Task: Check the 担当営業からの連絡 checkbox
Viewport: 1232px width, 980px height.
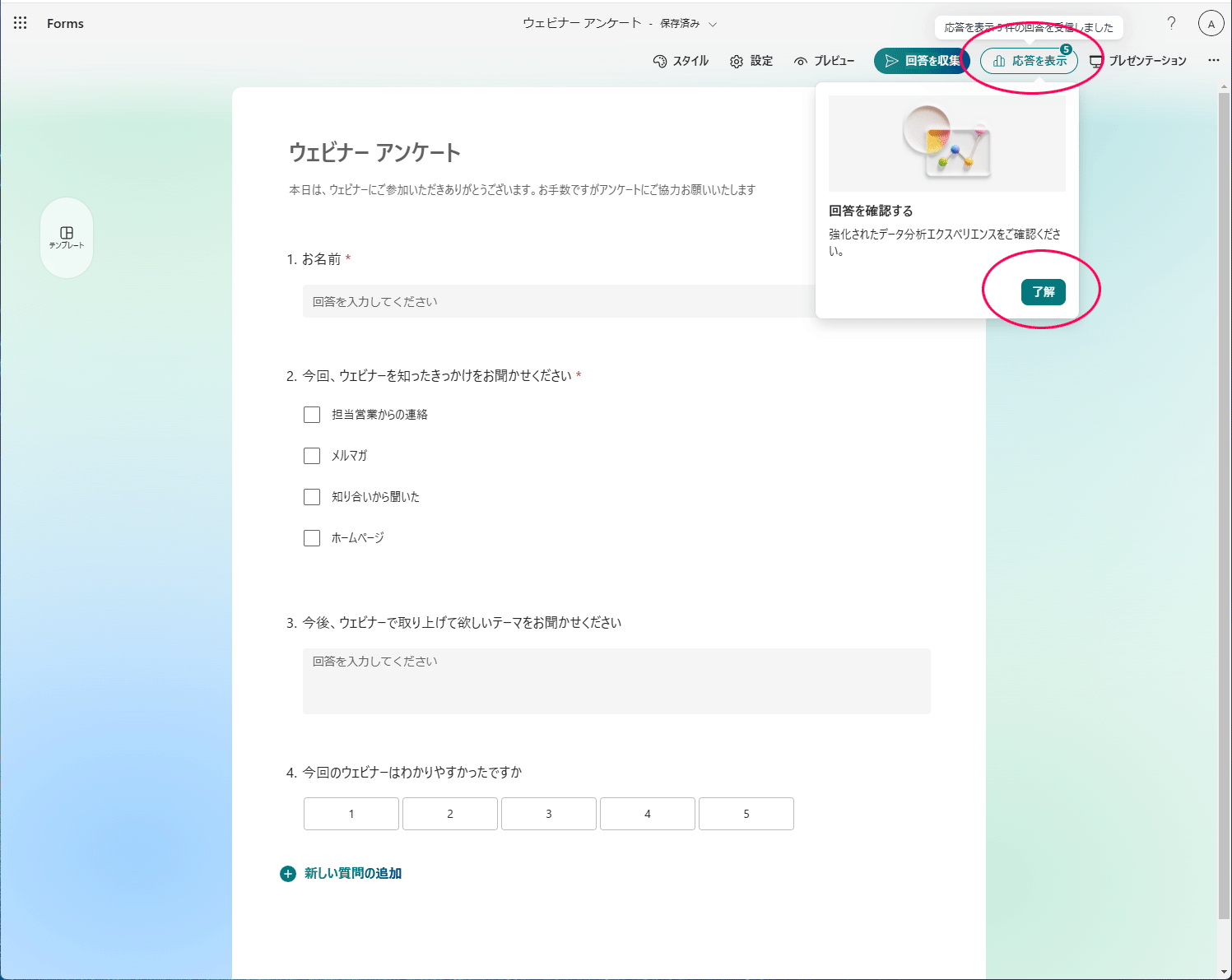Action: (312, 414)
